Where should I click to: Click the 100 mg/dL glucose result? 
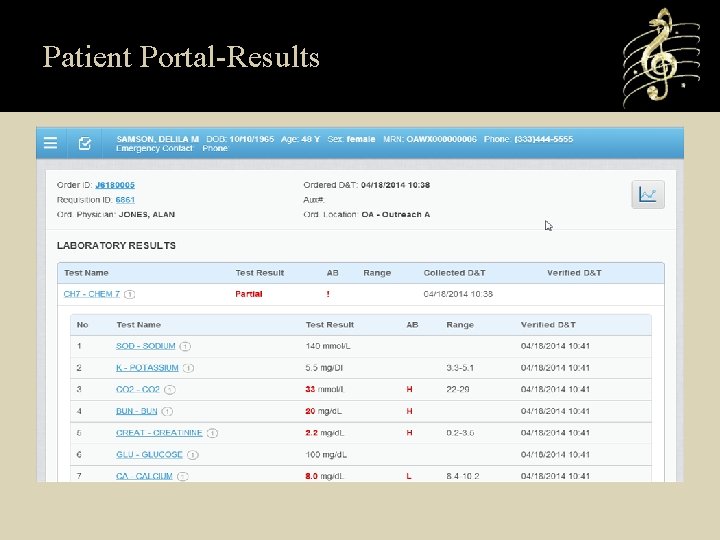pyautogui.click(x=326, y=455)
